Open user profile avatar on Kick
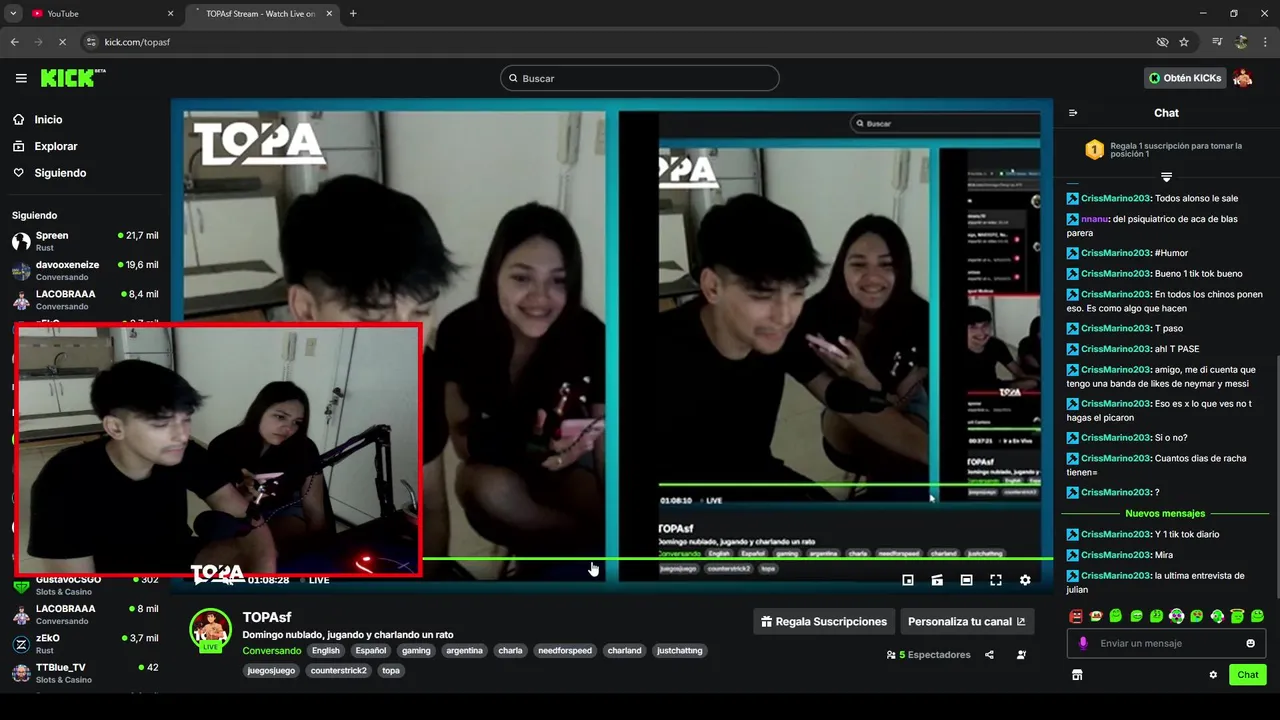The height and width of the screenshot is (720, 1280). [1243, 78]
